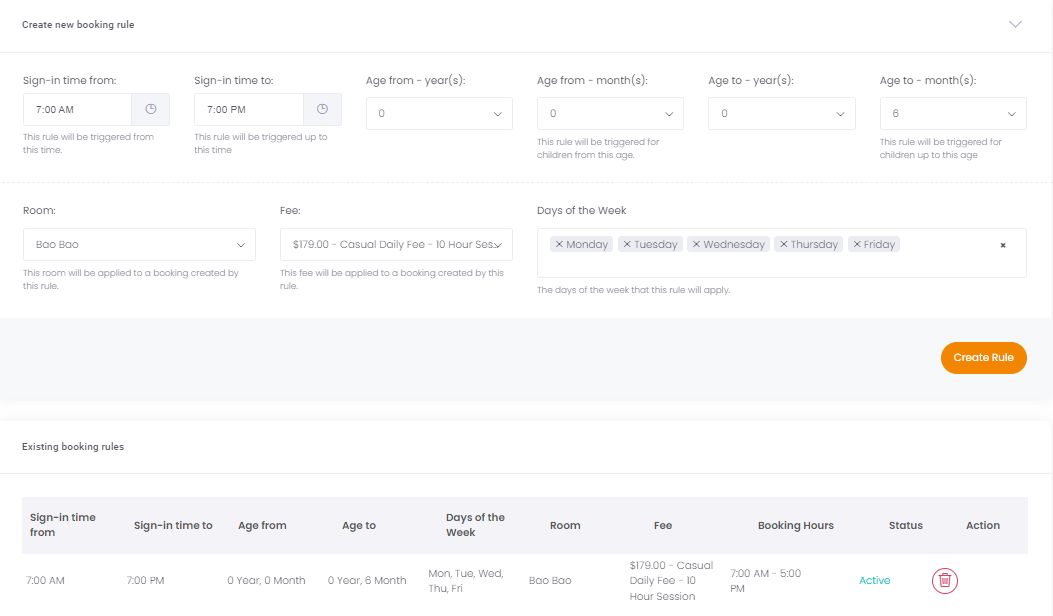
Task: Click clock icon for Sign-in time from
Action: pos(151,109)
